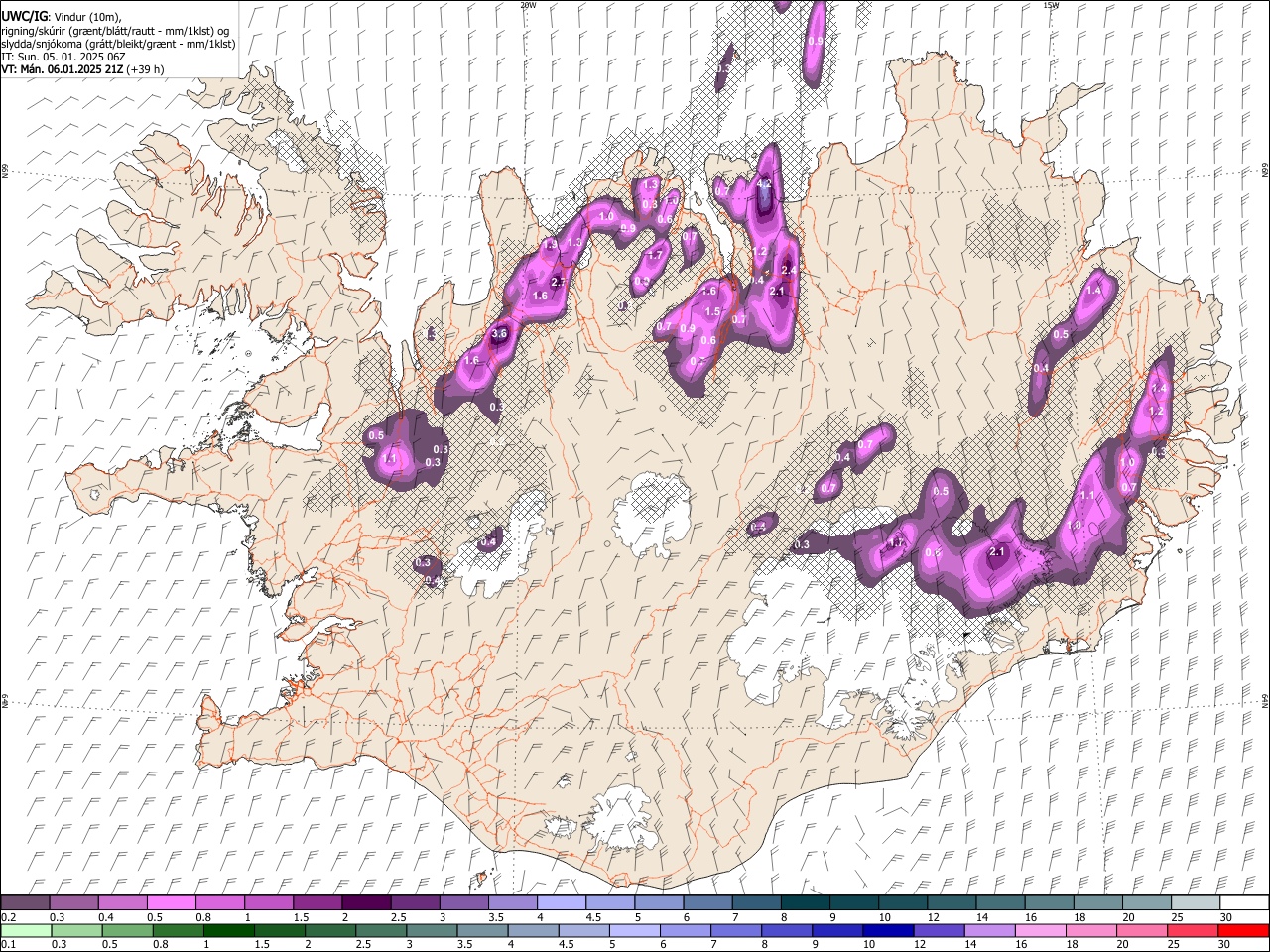
Task: Click the '2.7' snowfall value on map
Action: (x=558, y=283)
